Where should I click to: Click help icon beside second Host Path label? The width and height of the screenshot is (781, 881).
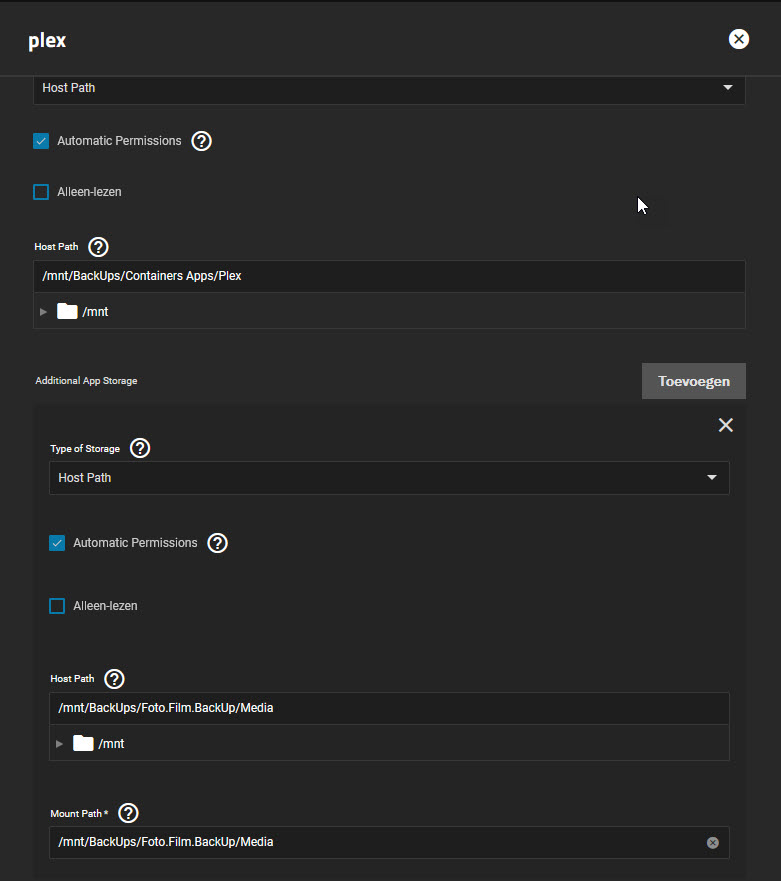[x=114, y=679]
